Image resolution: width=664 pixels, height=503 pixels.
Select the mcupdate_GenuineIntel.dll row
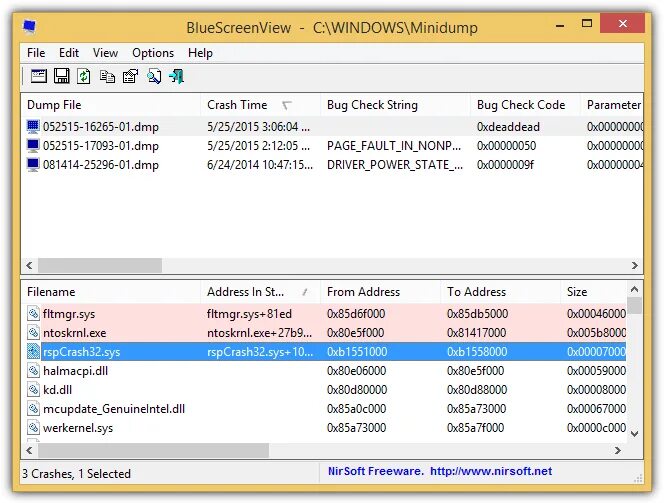point(324,409)
